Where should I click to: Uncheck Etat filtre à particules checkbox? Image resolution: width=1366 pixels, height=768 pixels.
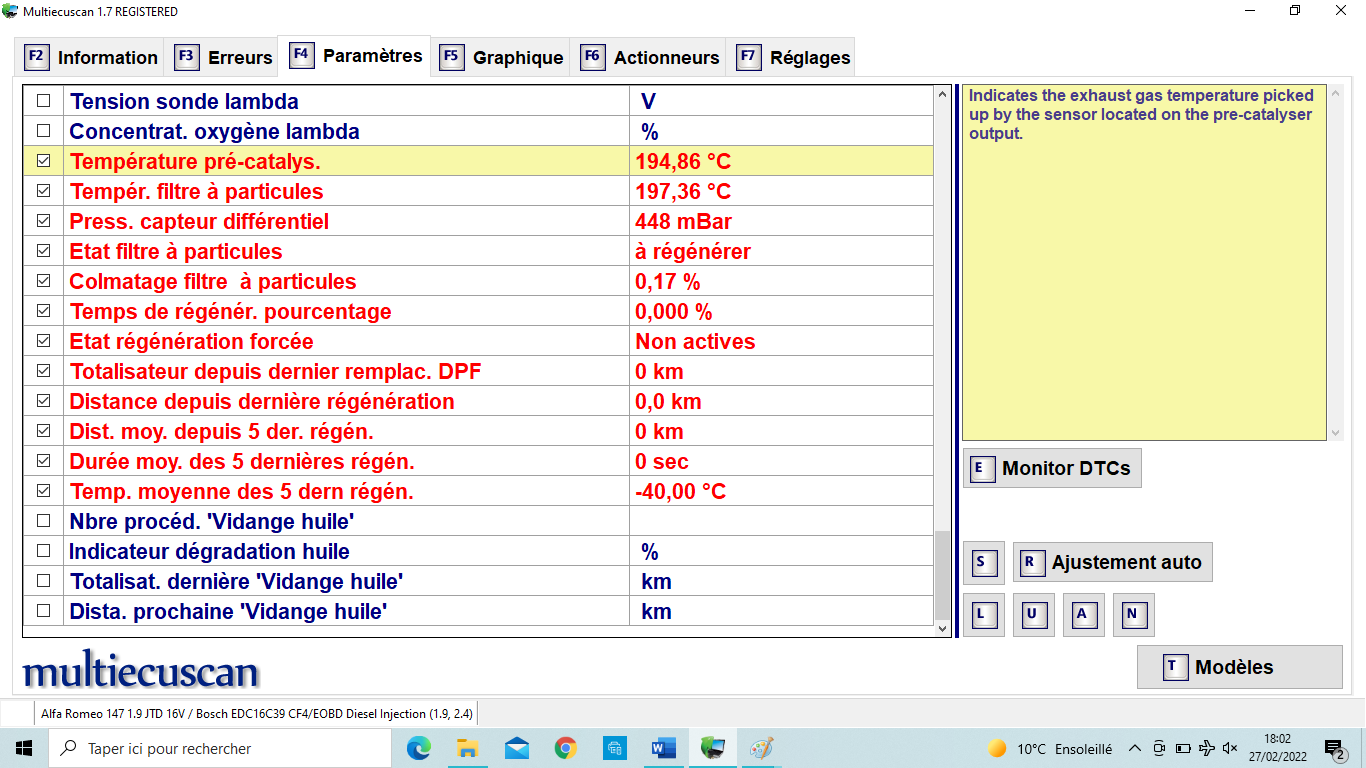click(43, 251)
